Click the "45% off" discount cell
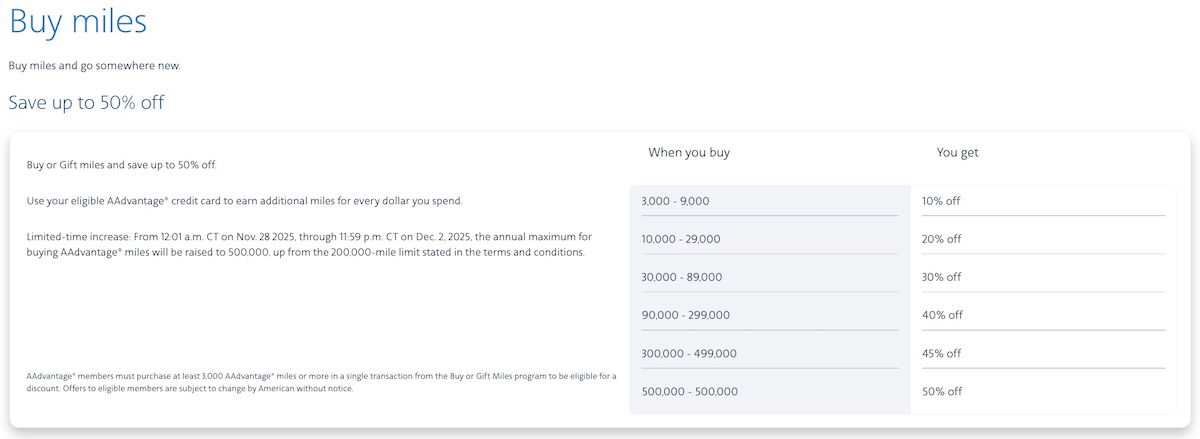 [x=942, y=353]
